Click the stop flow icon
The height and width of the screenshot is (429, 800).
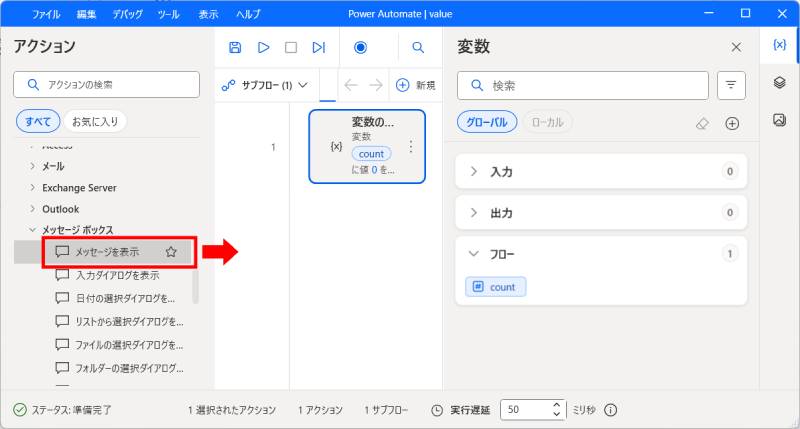pos(291,47)
